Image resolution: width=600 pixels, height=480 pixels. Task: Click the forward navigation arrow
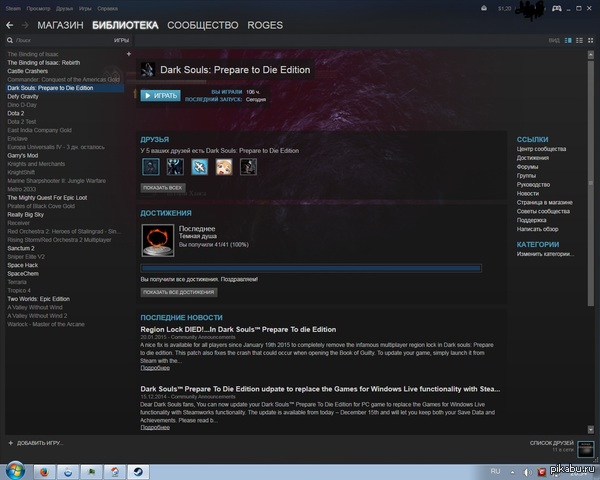pyautogui.click(x=25, y=24)
